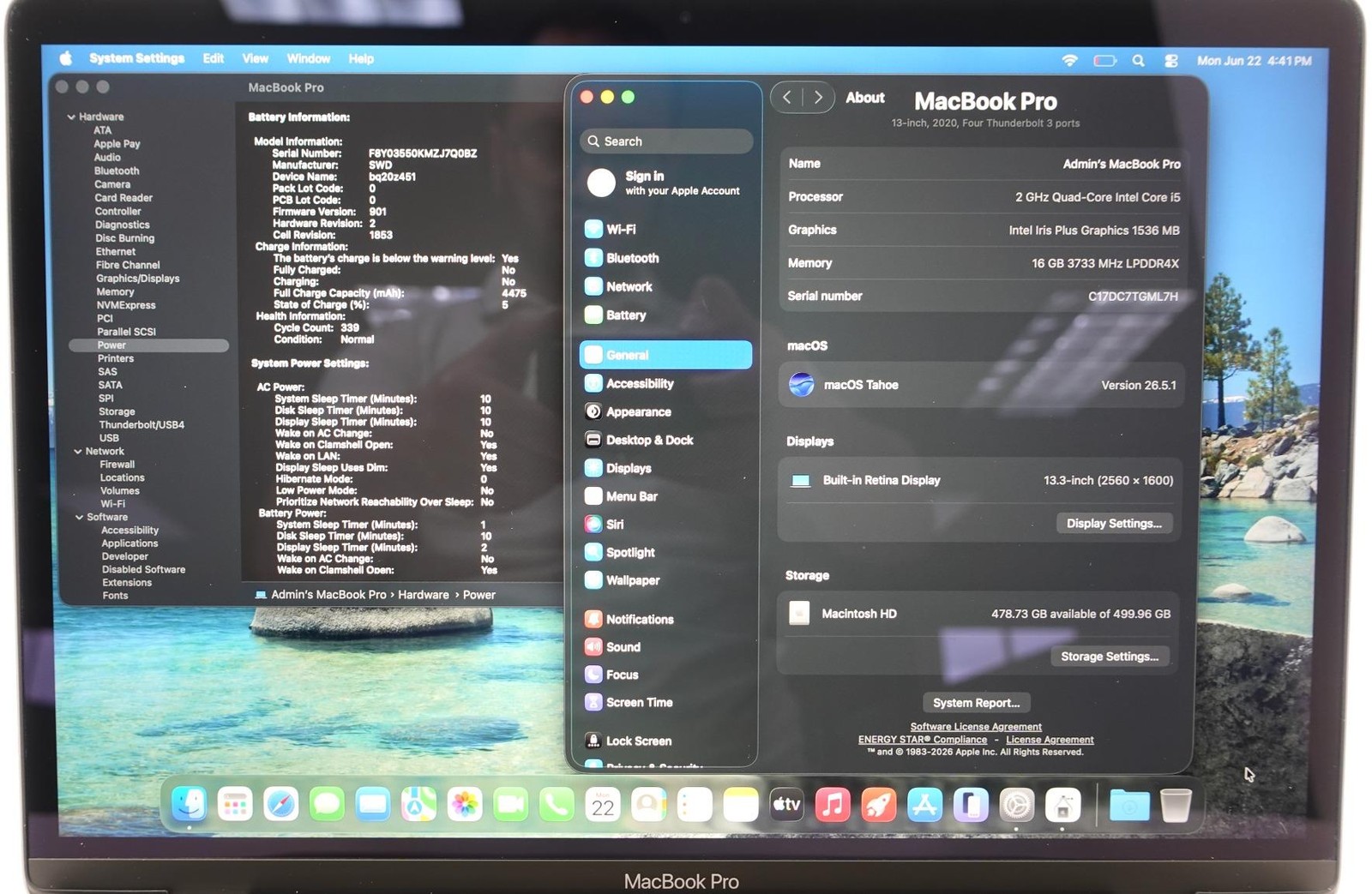Viewport: 1372px width, 894px height.
Task: Click the menu bar date and time
Action: click(x=1254, y=60)
